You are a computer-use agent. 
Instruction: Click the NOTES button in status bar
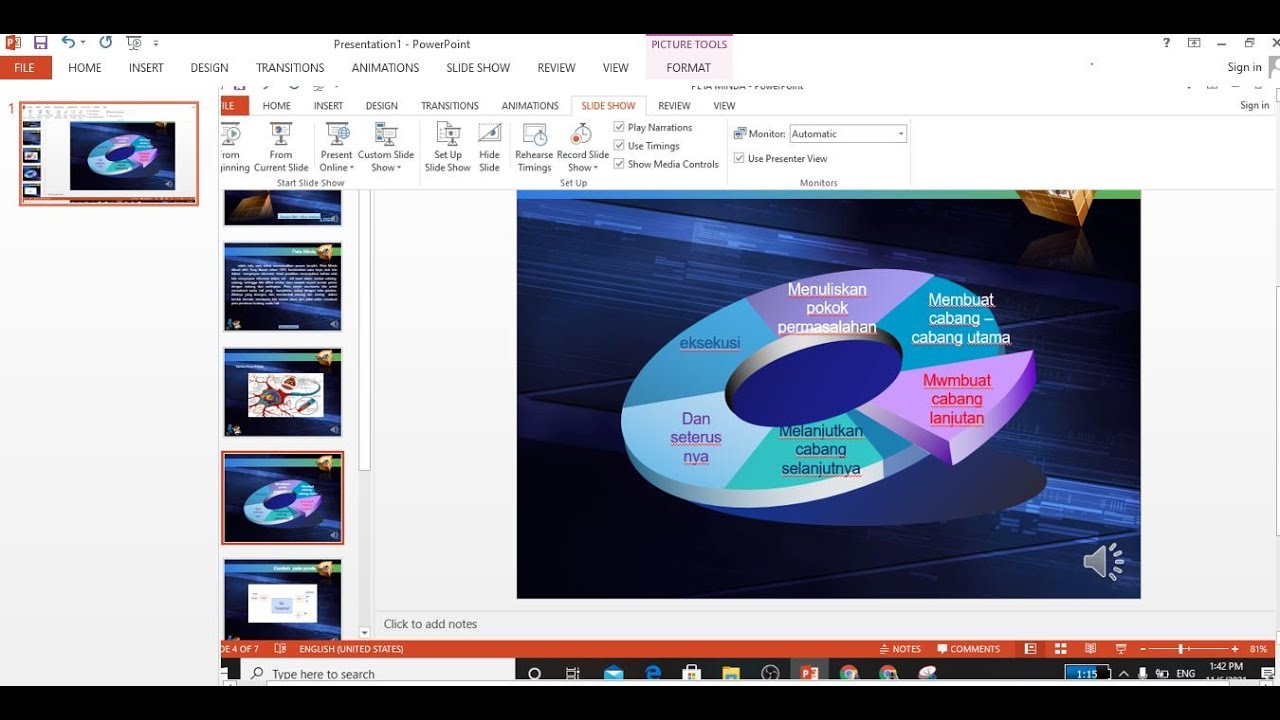(x=900, y=649)
